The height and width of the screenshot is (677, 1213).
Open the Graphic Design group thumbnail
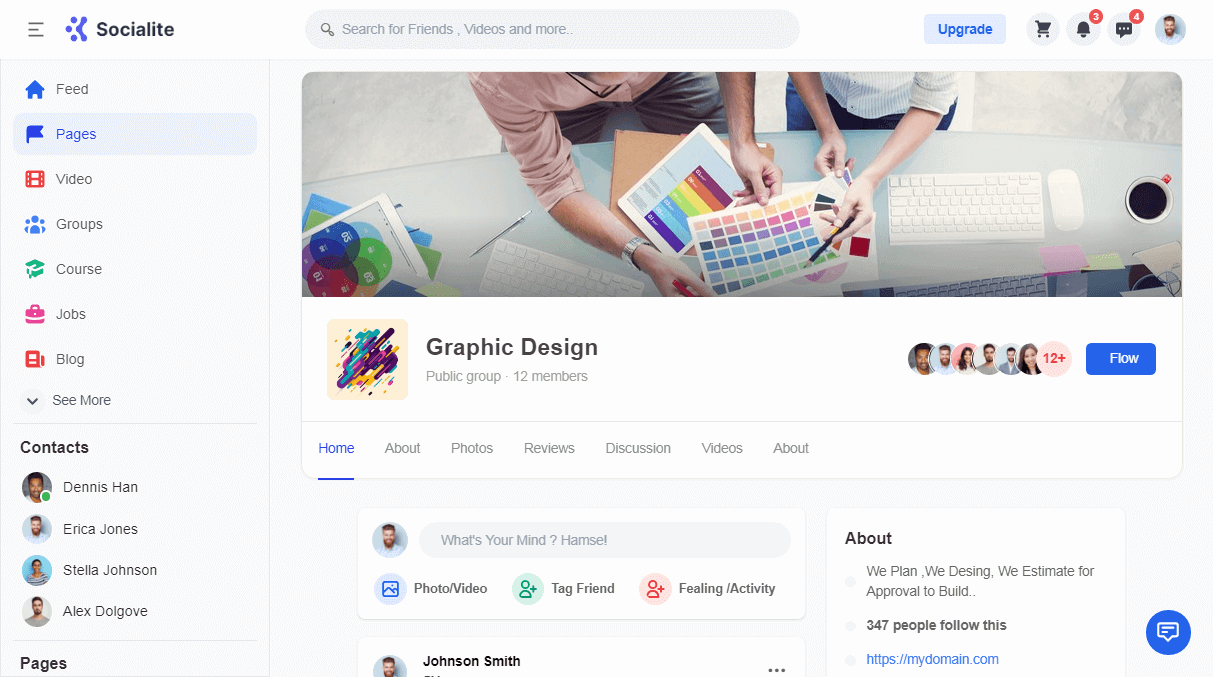(367, 359)
